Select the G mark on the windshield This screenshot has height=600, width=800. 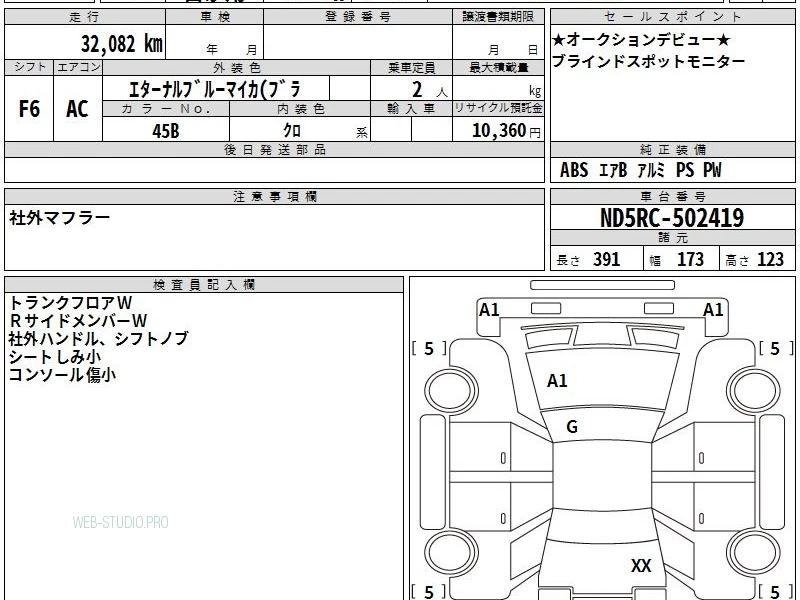coord(572,427)
